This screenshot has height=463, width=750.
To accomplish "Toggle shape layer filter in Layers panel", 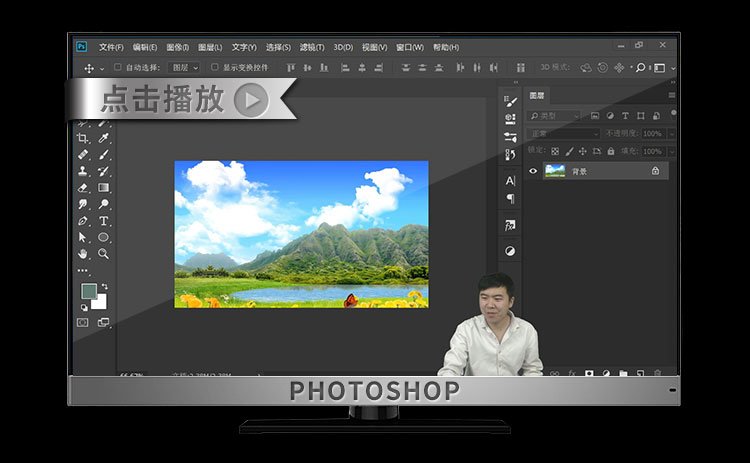I will point(641,116).
